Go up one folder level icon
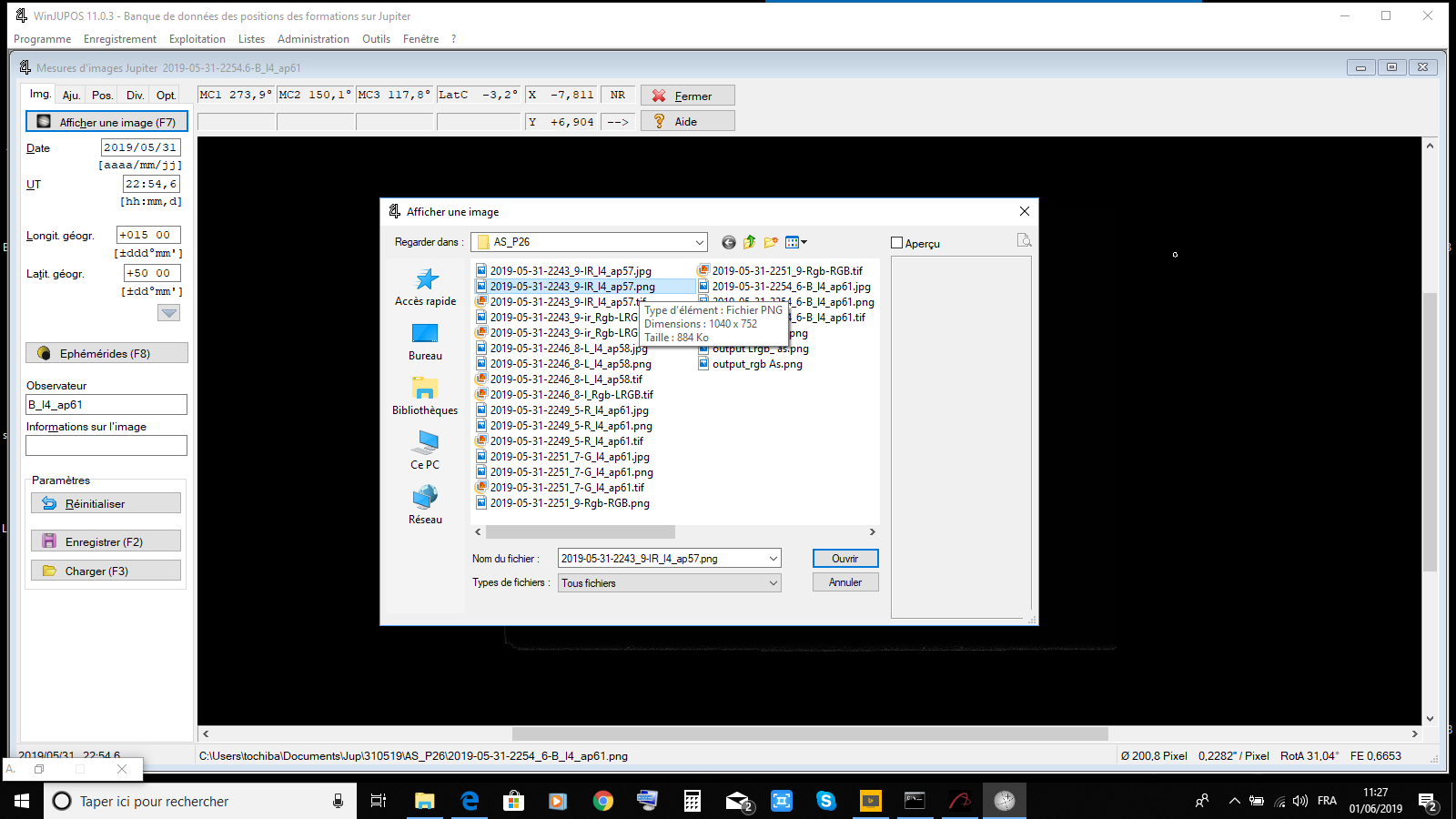The height and width of the screenshot is (819, 1456). (x=749, y=242)
